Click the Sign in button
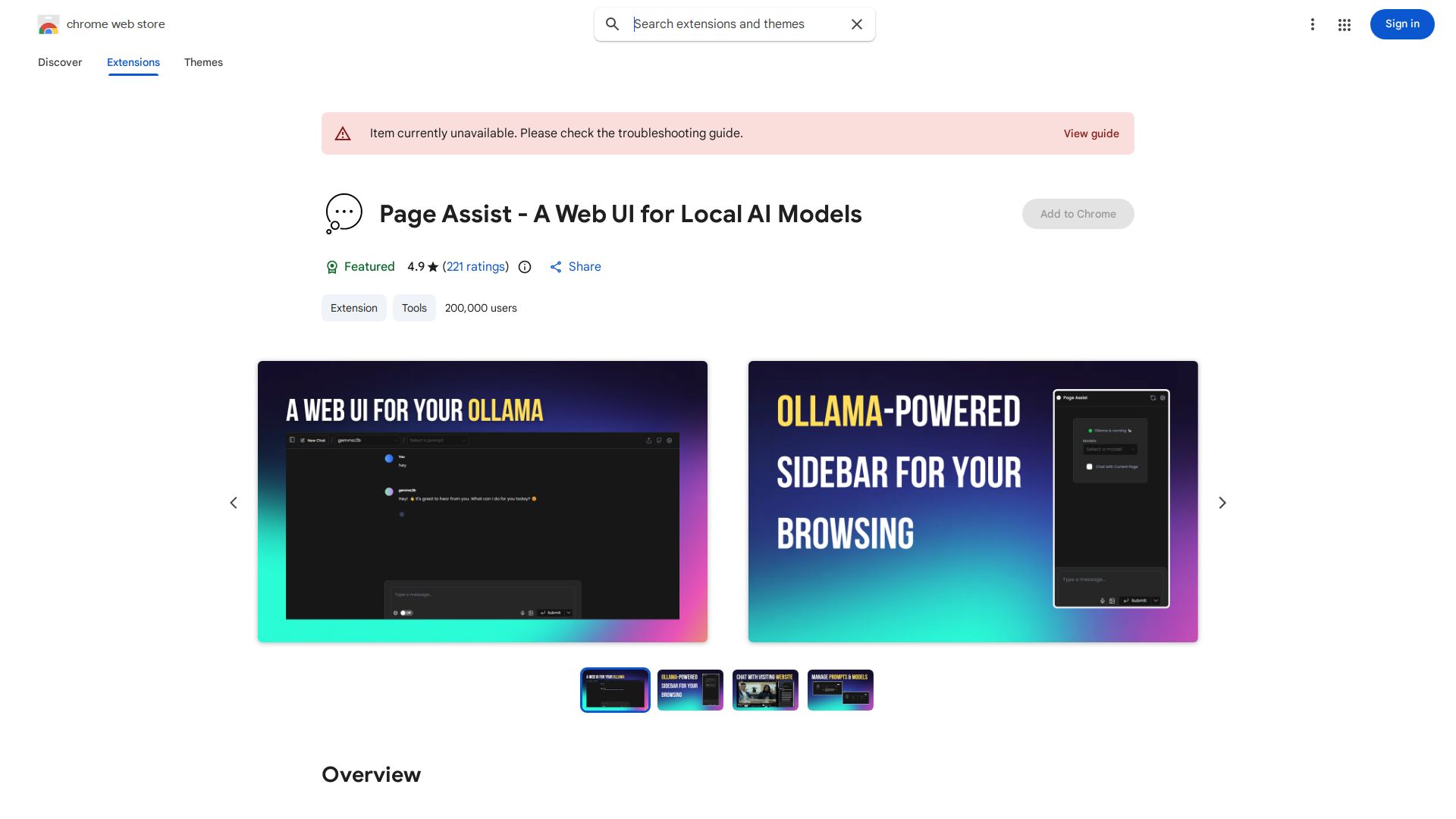 point(1401,24)
